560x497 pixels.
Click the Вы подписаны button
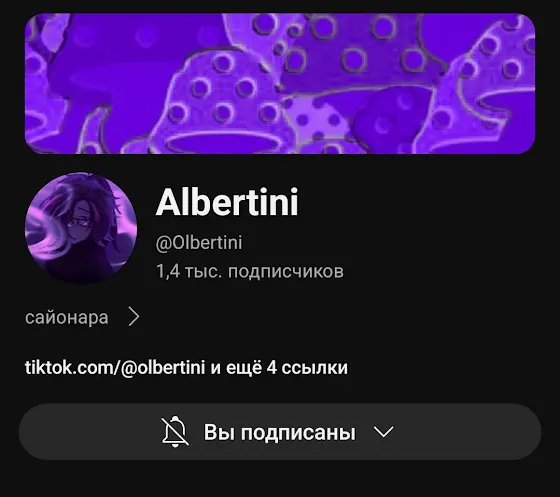(x=280, y=432)
